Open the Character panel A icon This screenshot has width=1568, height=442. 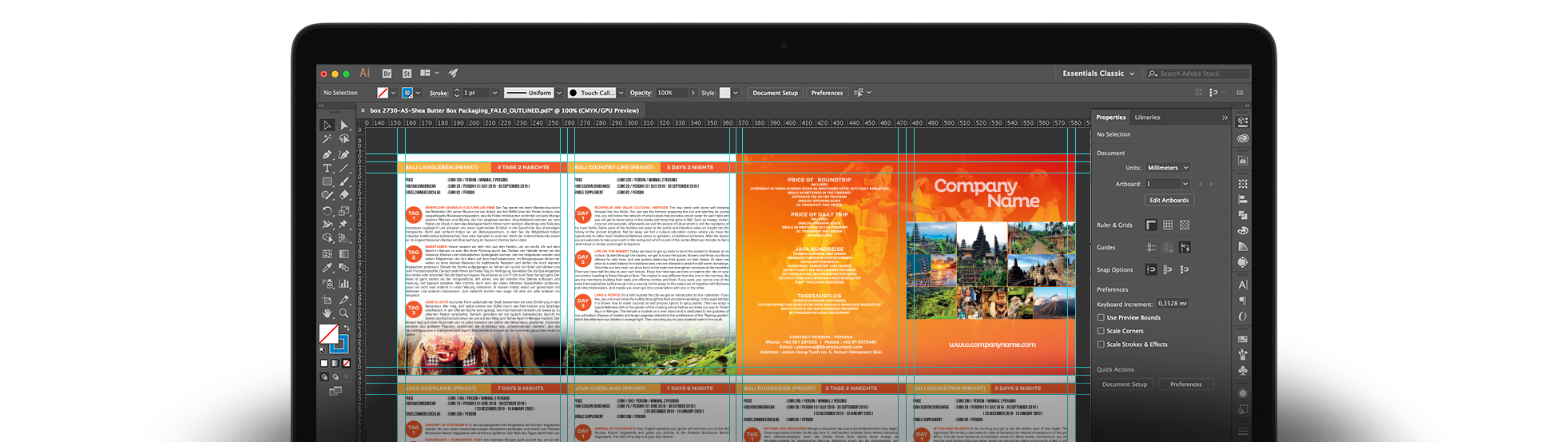(x=1243, y=285)
